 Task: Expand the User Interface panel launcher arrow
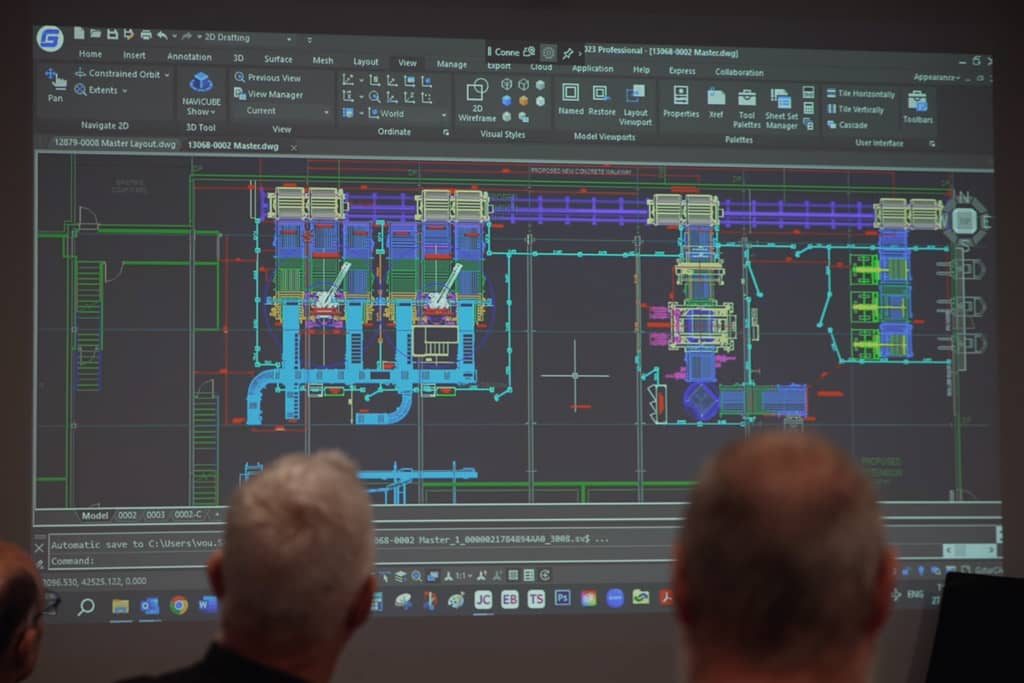click(x=932, y=144)
